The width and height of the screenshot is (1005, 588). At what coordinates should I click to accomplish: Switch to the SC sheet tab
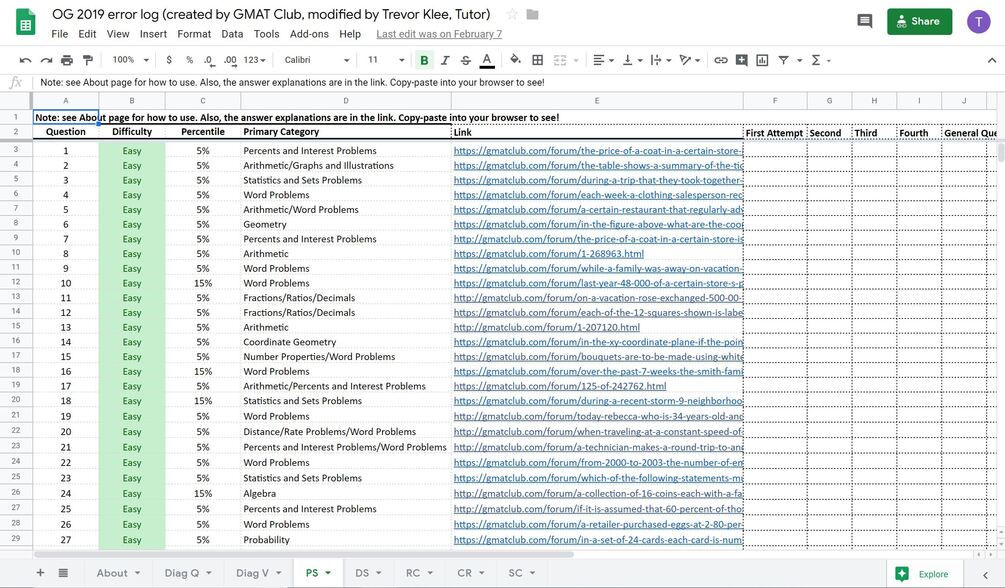pos(522,573)
